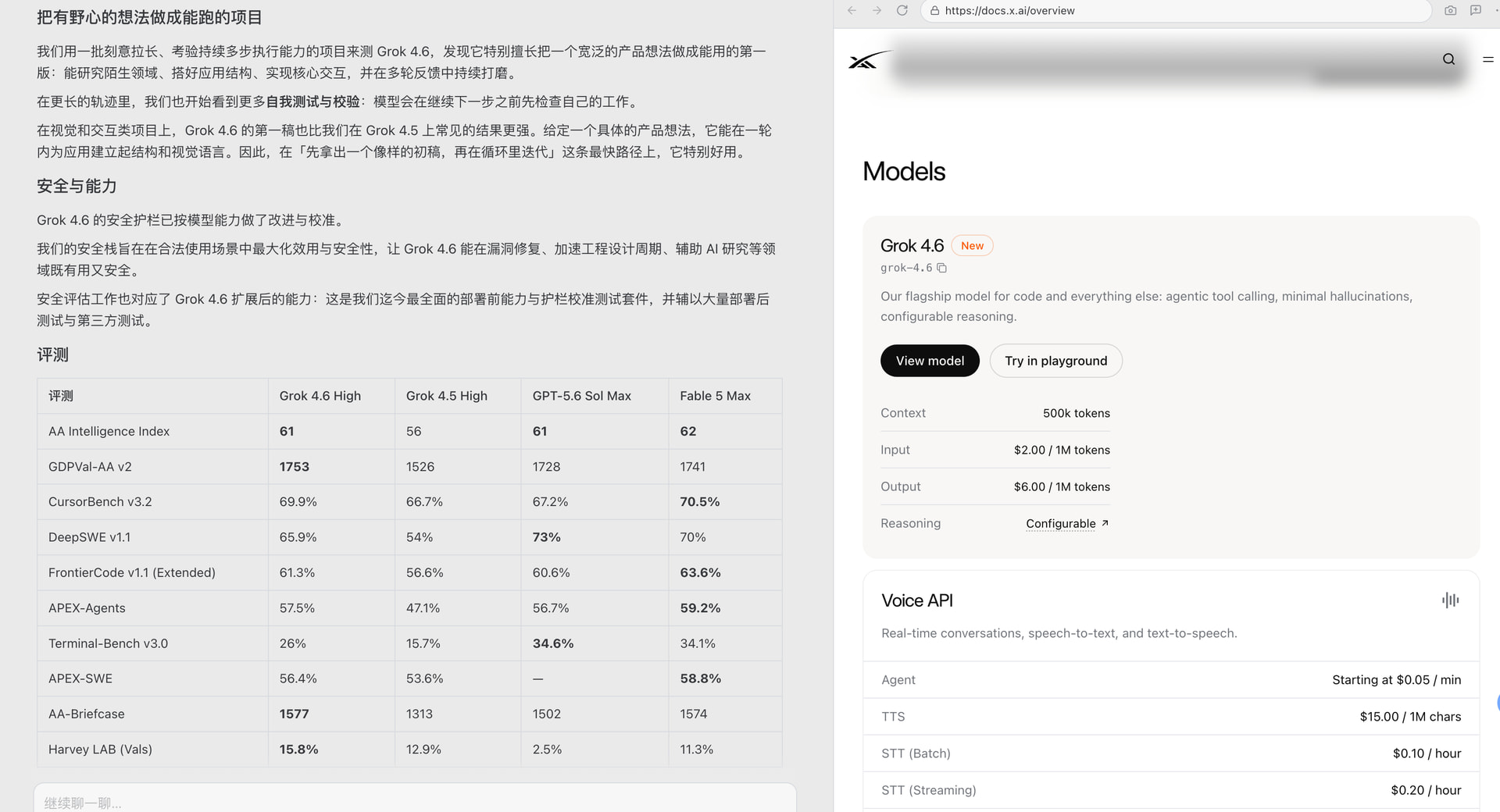Click the Harvey LAB (Vals) row label
The width and height of the screenshot is (1500, 812).
100,750
